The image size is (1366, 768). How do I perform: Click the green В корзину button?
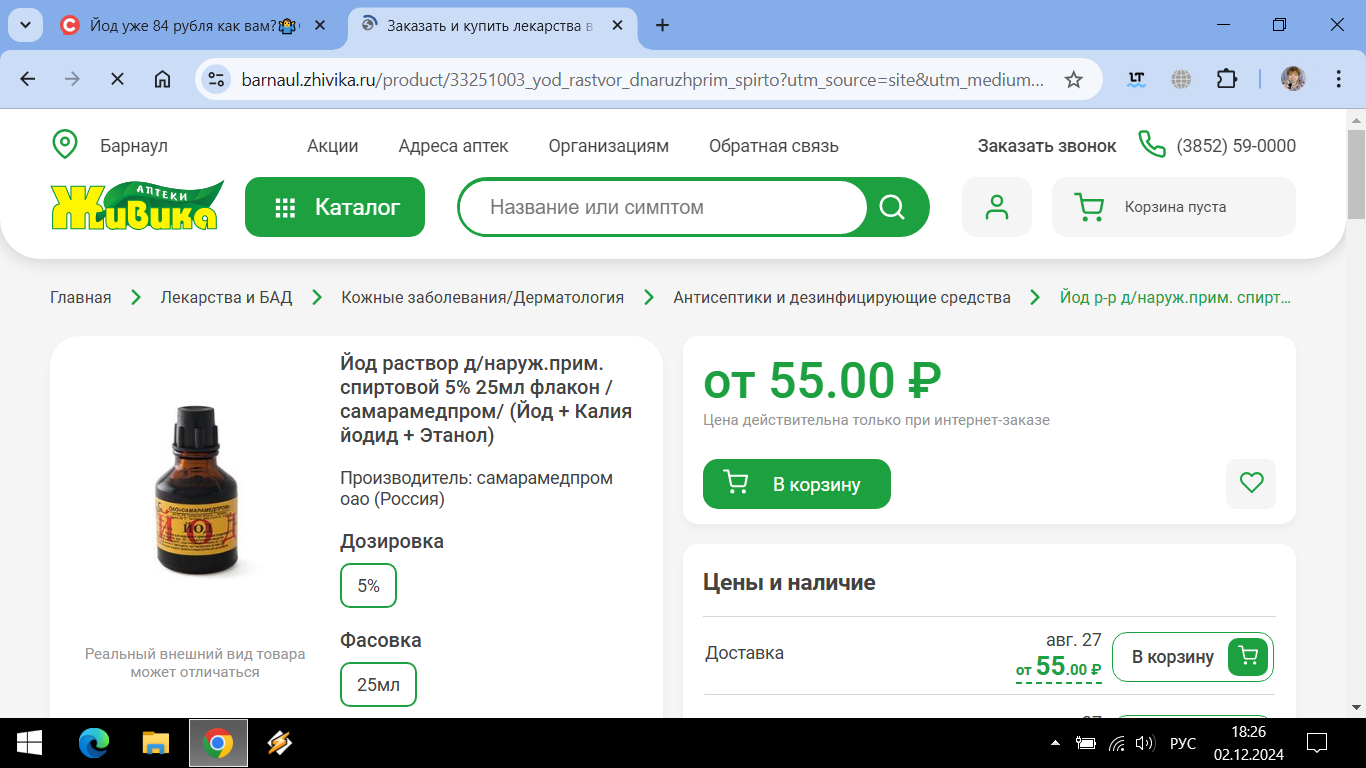[x=797, y=484]
